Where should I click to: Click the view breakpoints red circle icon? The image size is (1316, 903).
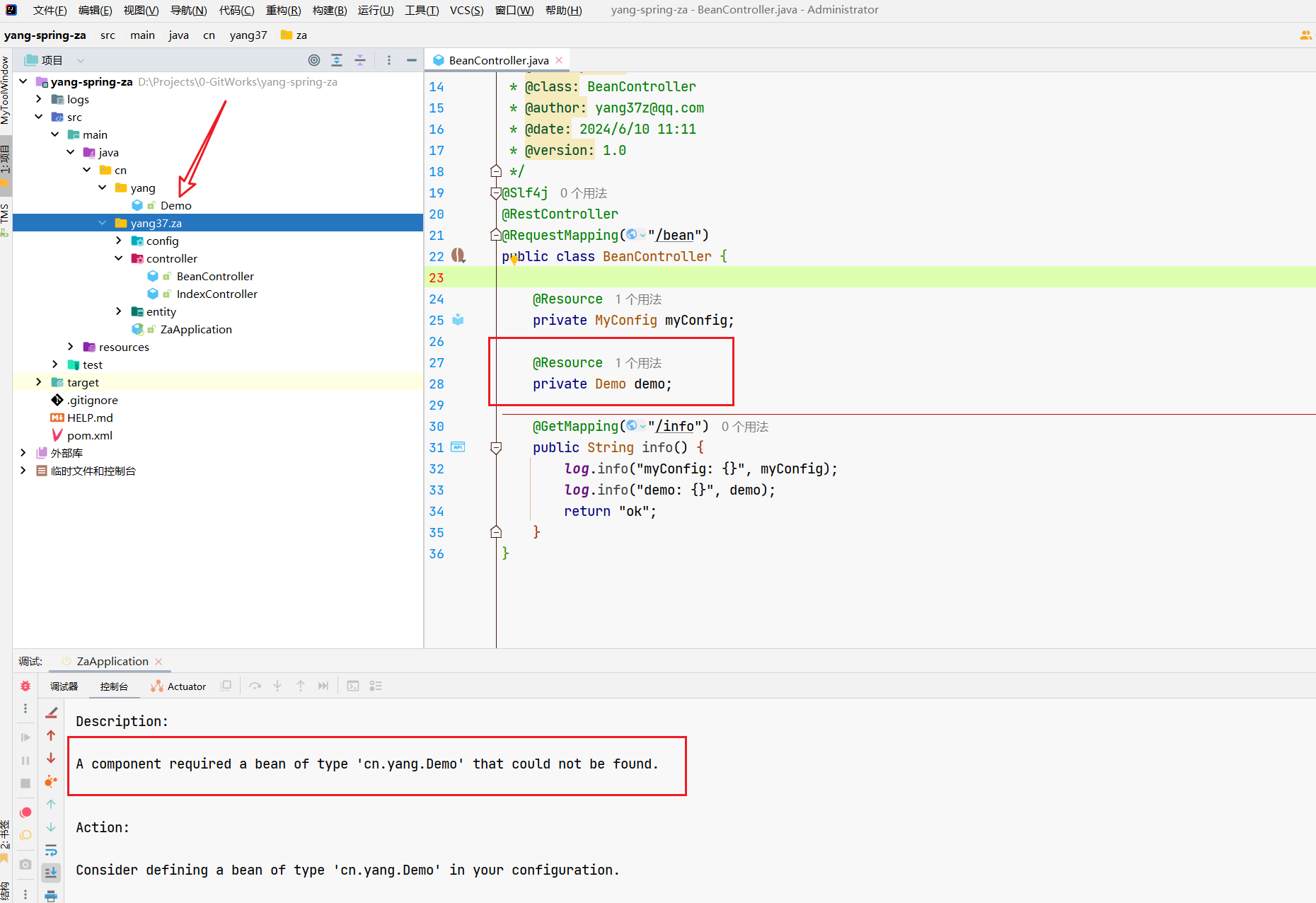click(25, 812)
